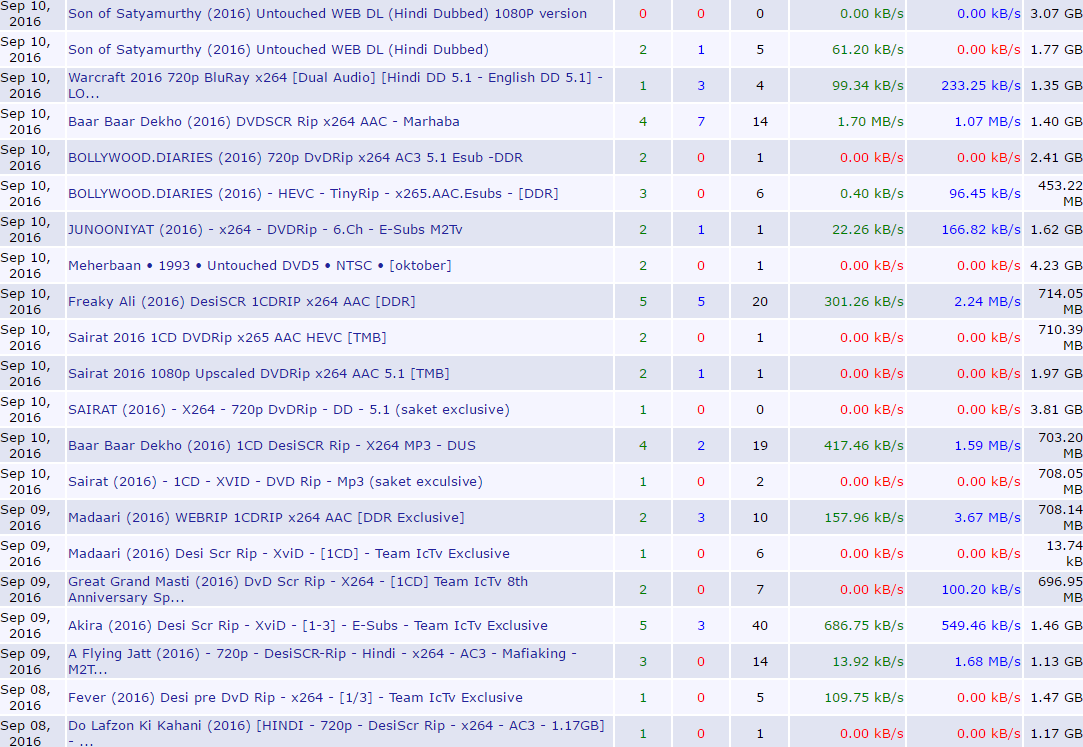
Task: Open Meherbaan 1993 Untouched DVD5 link
Action: pos(260,265)
